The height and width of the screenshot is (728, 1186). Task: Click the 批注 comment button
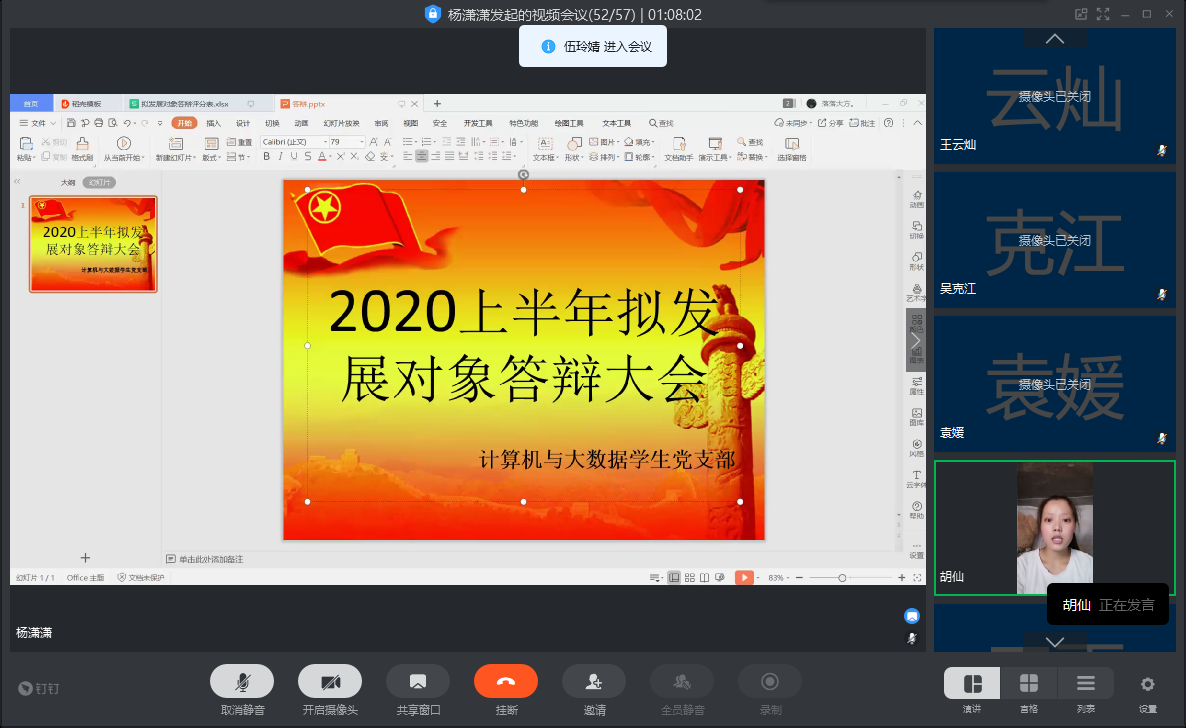click(x=862, y=123)
